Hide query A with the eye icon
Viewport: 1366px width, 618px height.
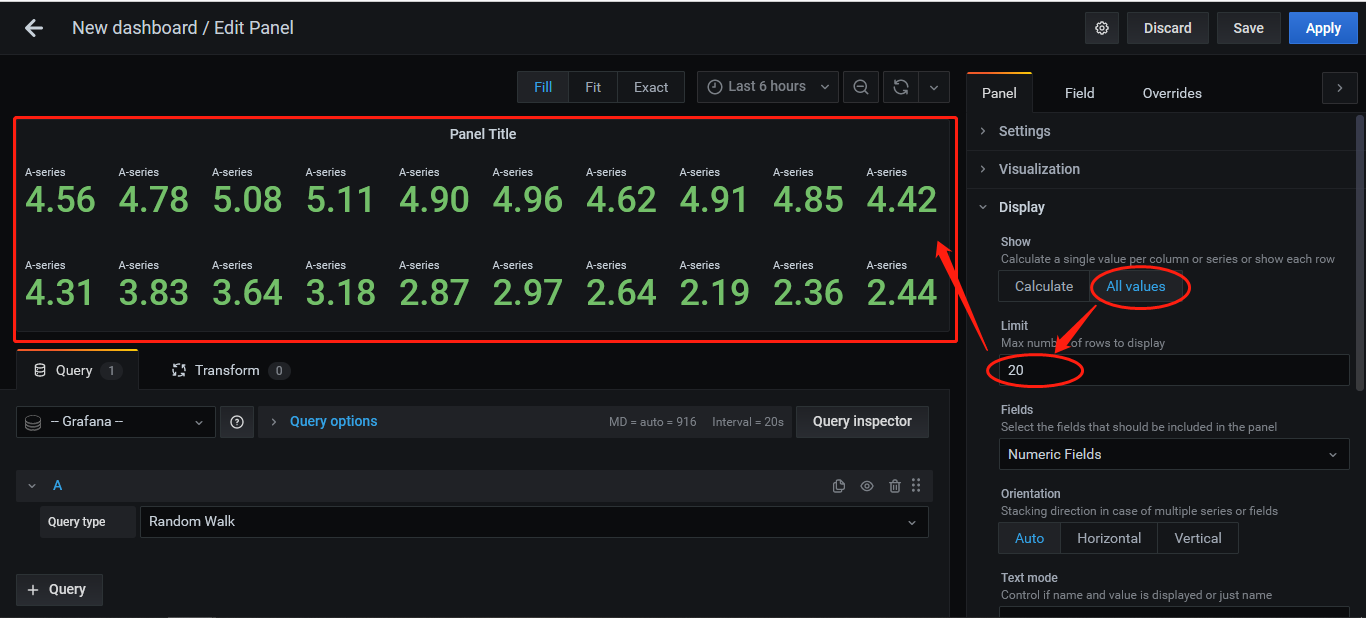[x=866, y=485]
